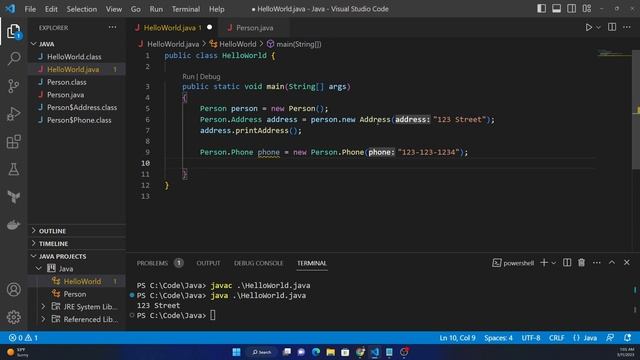Maximize the panel with up chevron
The height and width of the screenshot is (360, 640).
click(611, 262)
